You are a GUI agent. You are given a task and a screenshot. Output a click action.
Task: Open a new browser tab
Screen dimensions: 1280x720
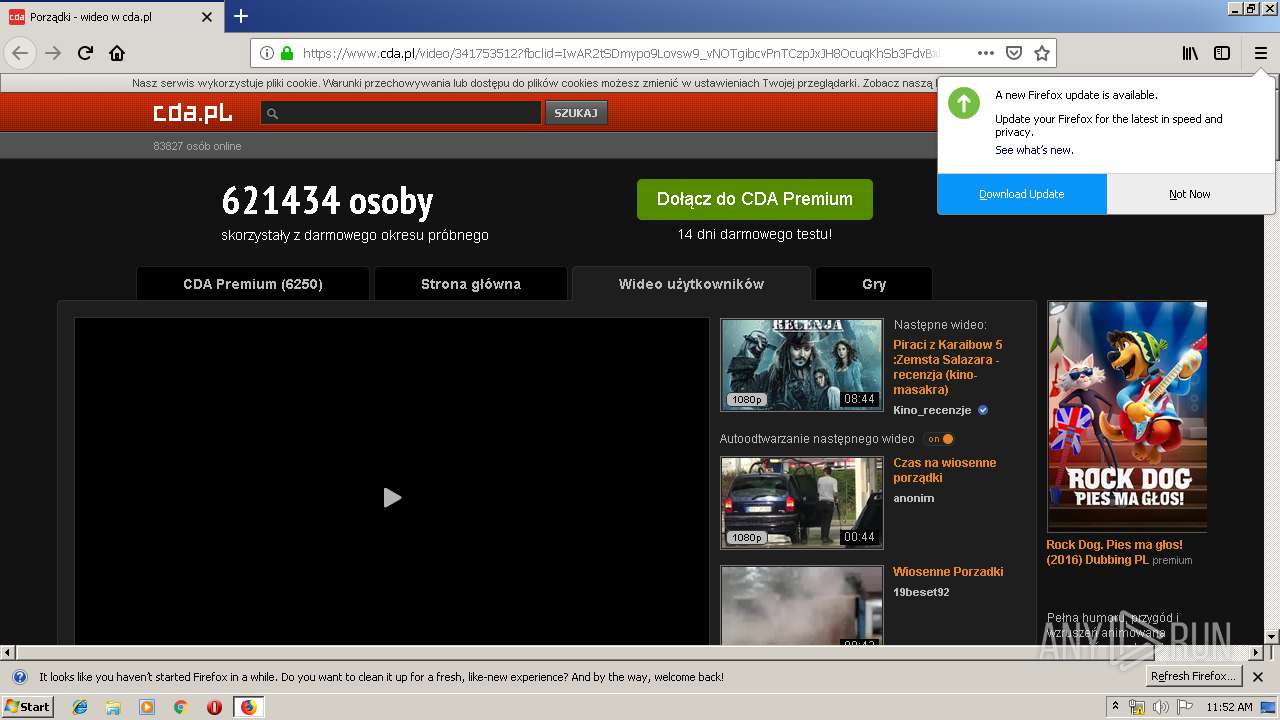(x=240, y=16)
